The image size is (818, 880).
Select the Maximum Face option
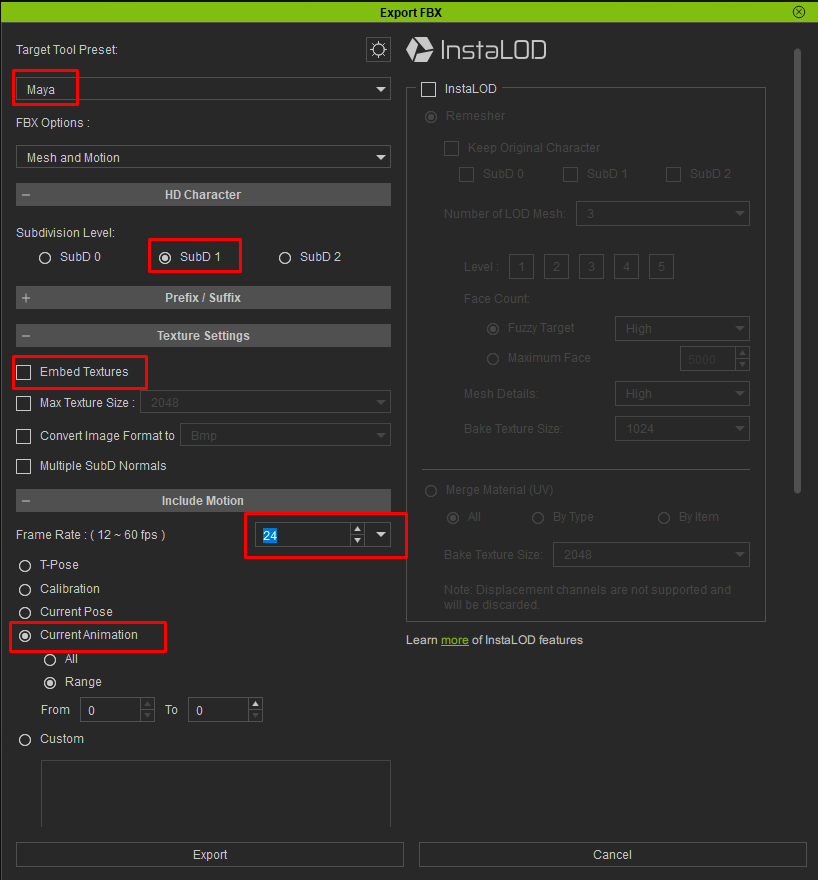[x=493, y=359]
